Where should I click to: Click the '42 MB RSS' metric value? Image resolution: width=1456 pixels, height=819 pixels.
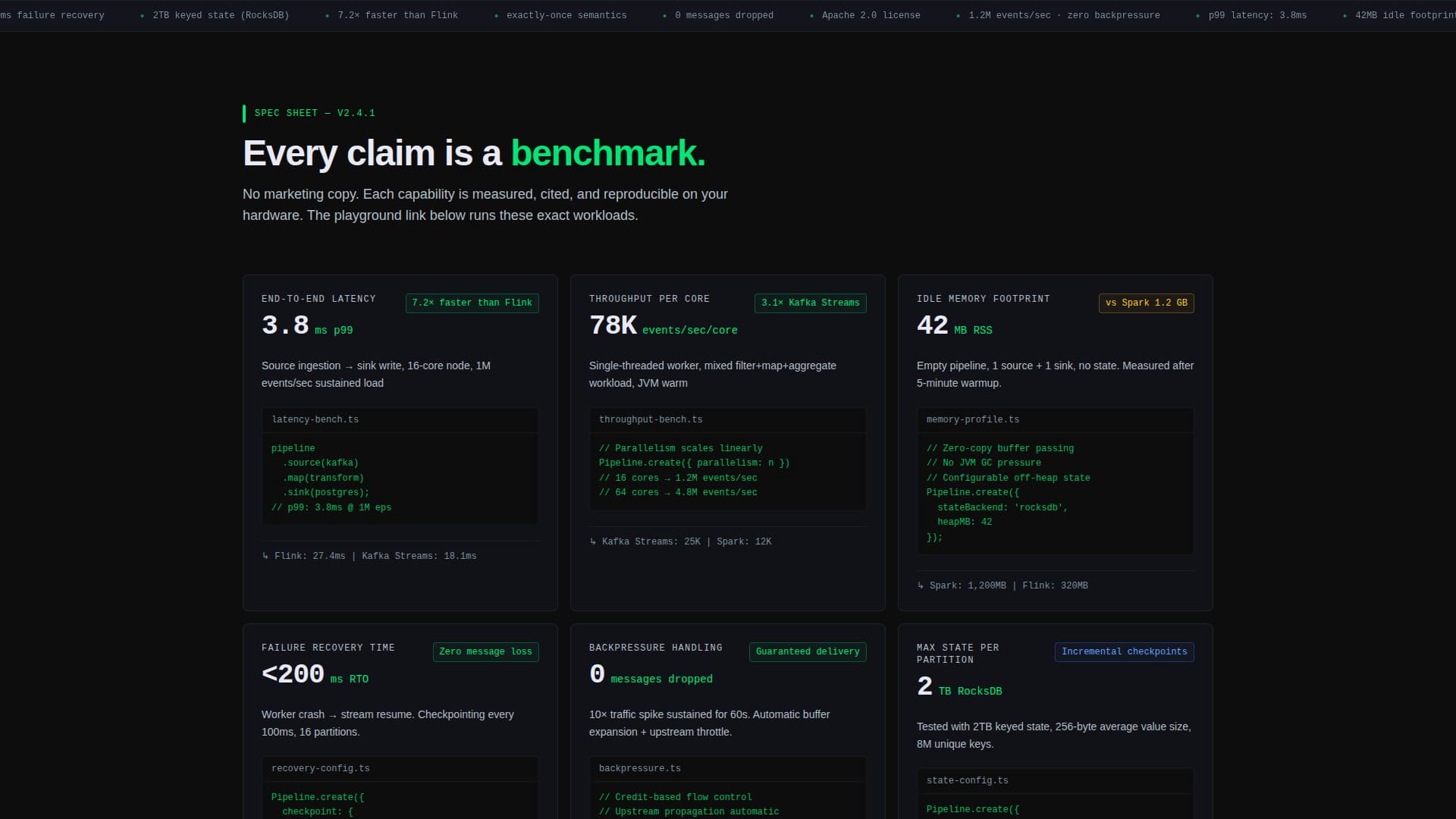(954, 326)
